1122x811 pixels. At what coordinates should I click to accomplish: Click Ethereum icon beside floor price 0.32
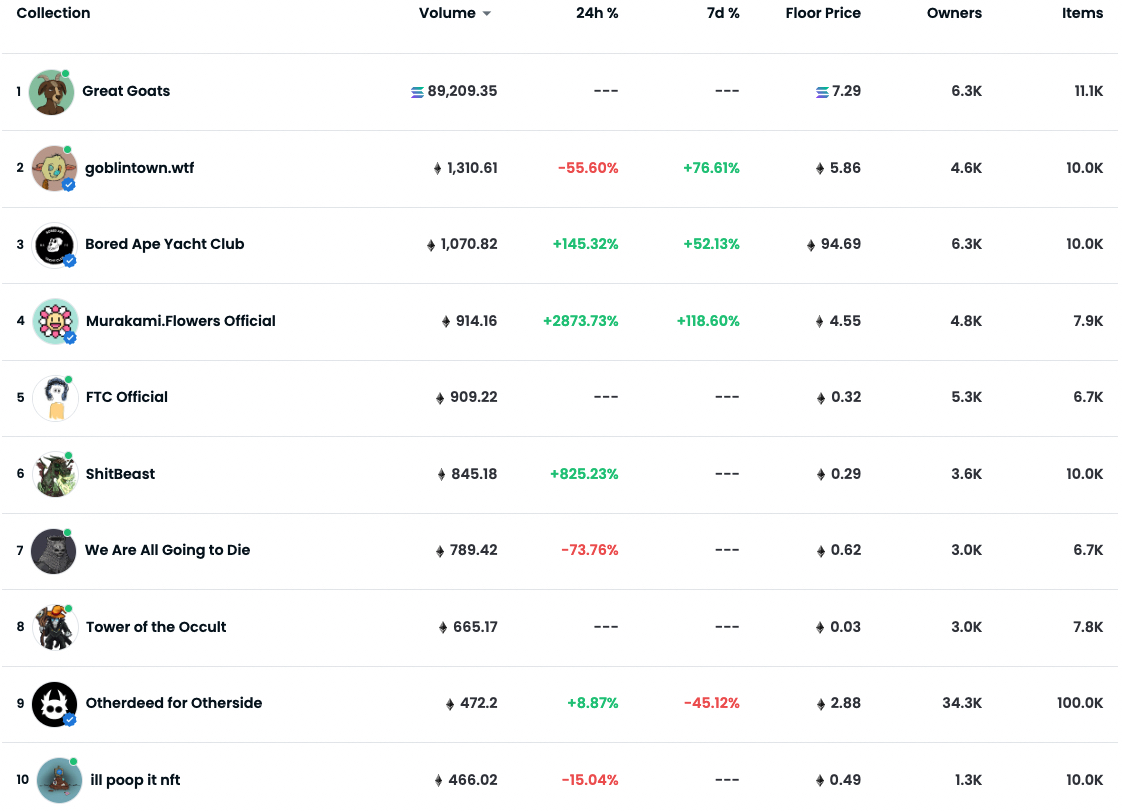(821, 398)
